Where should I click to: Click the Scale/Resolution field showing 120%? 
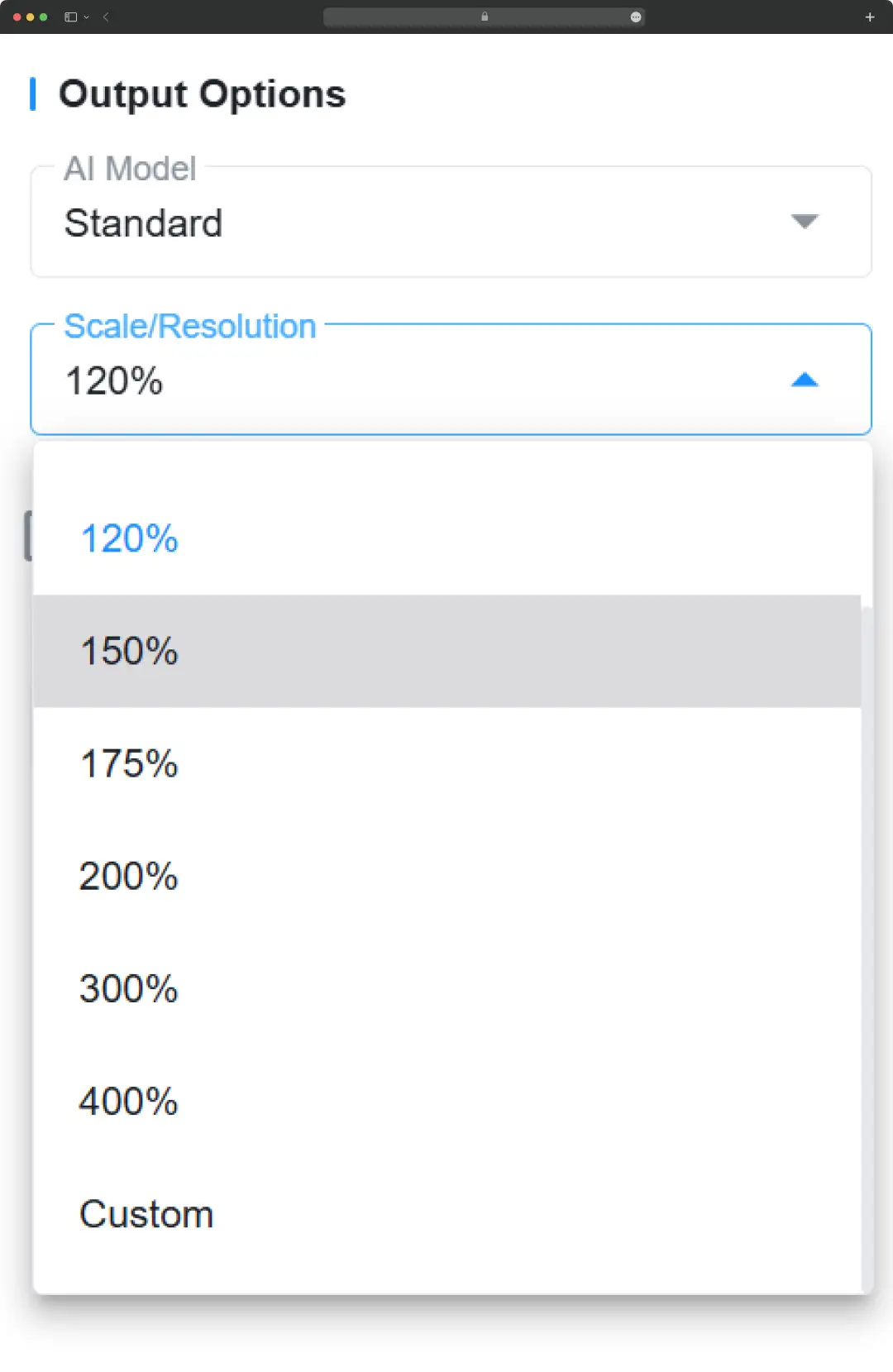(451, 379)
